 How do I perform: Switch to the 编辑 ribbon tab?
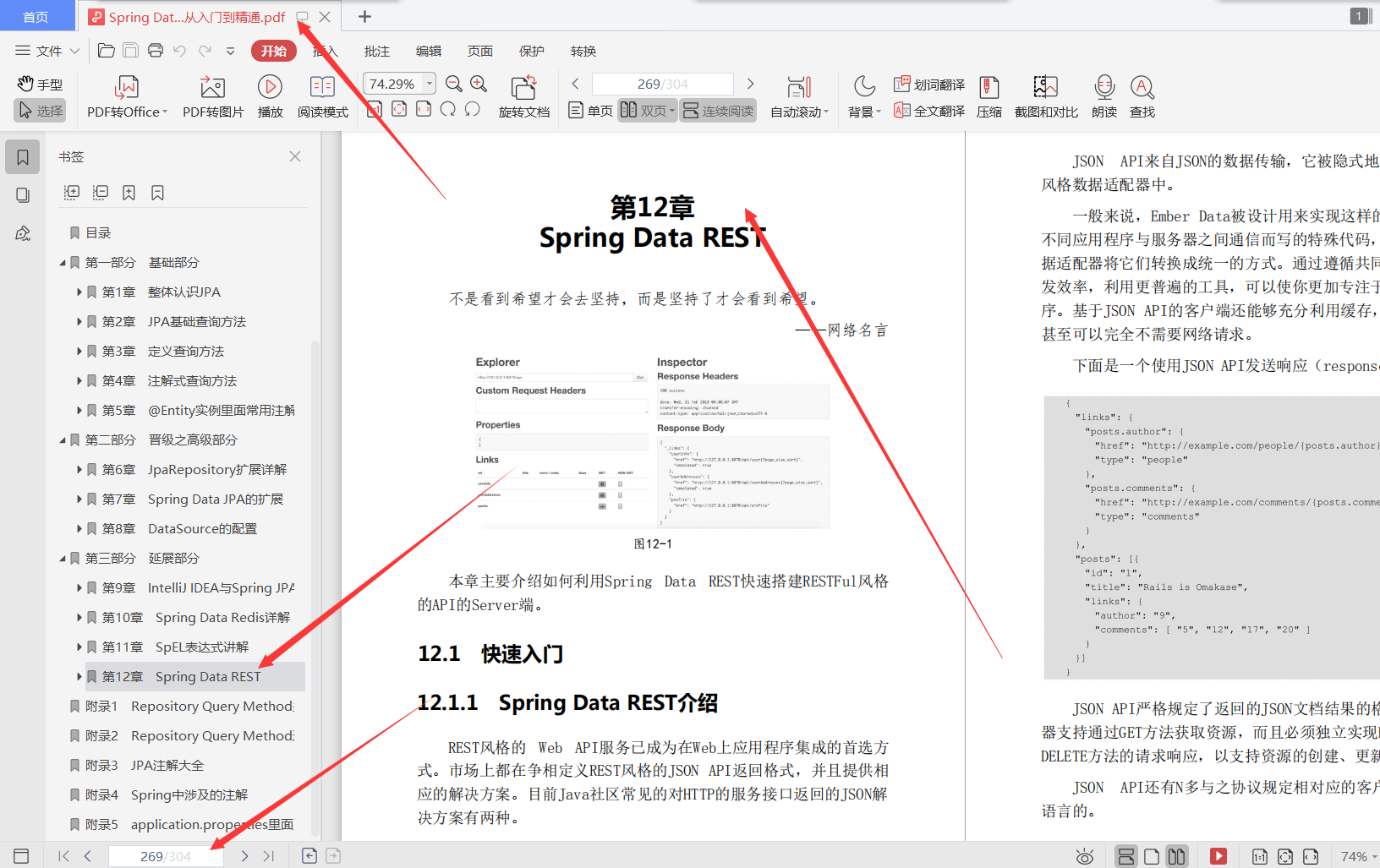coord(429,51)
